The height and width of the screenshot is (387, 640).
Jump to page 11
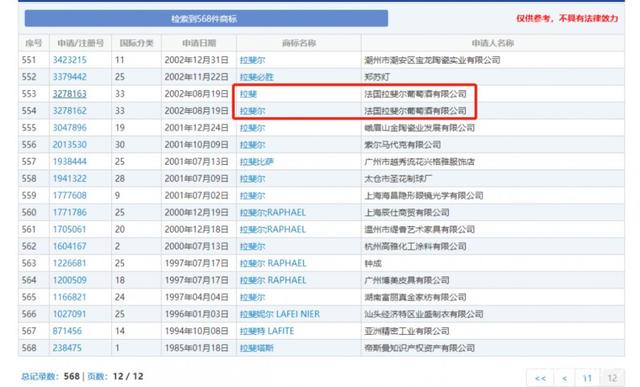[x=587, y=378]
